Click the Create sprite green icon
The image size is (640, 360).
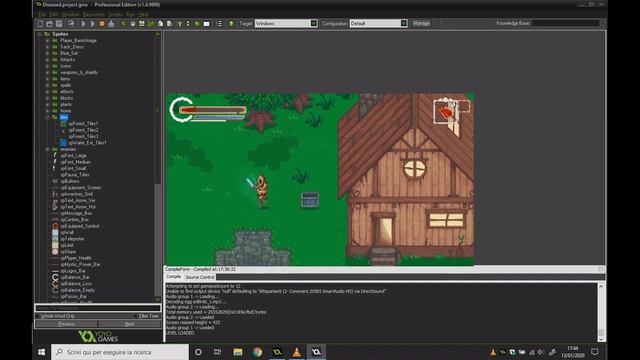coord(123,24)
